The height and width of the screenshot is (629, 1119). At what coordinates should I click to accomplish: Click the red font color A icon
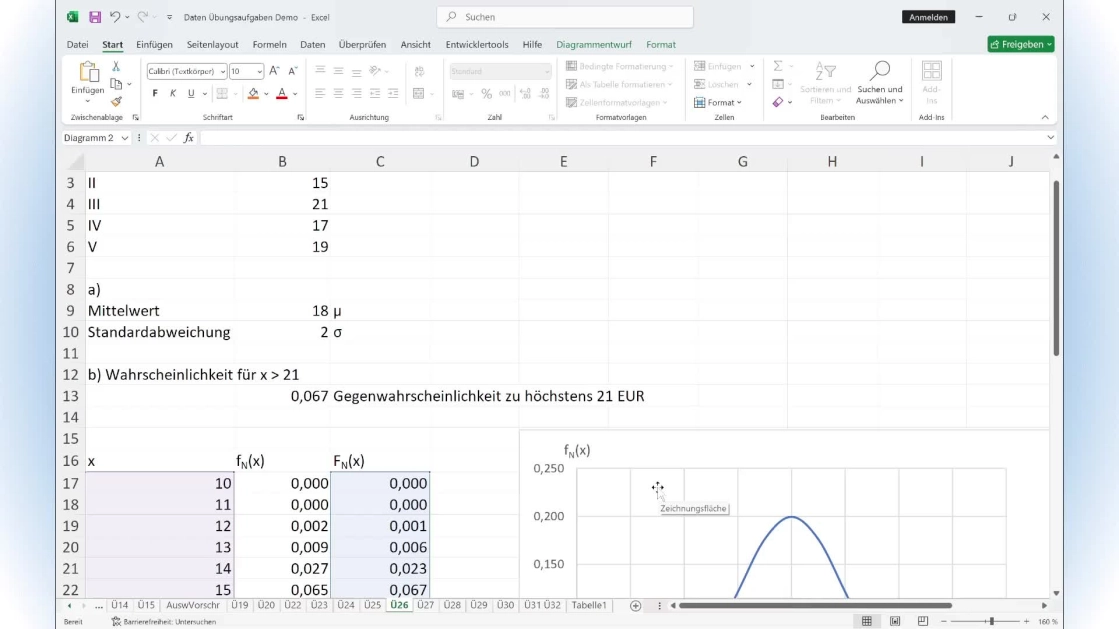tap(282, 94)
